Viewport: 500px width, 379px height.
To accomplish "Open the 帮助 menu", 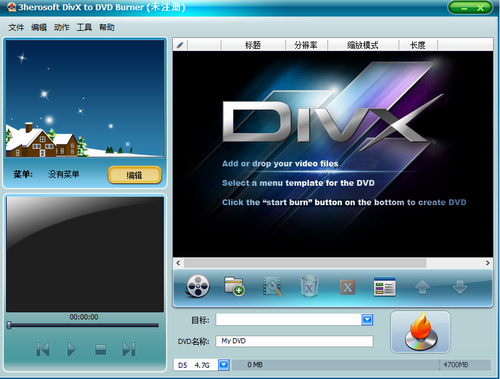I will (x=107, y=27).
